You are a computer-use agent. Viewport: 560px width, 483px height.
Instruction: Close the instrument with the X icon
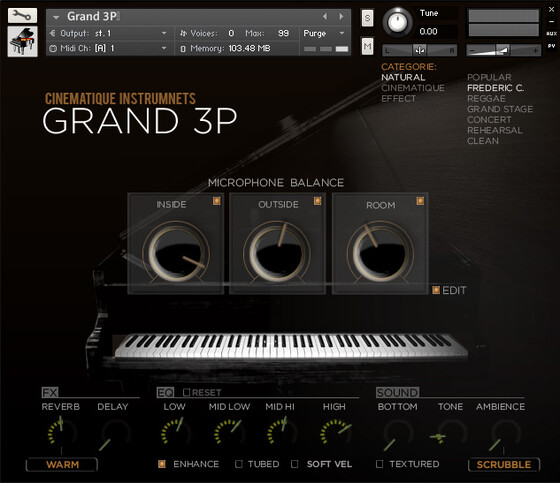tap(551, 10)
